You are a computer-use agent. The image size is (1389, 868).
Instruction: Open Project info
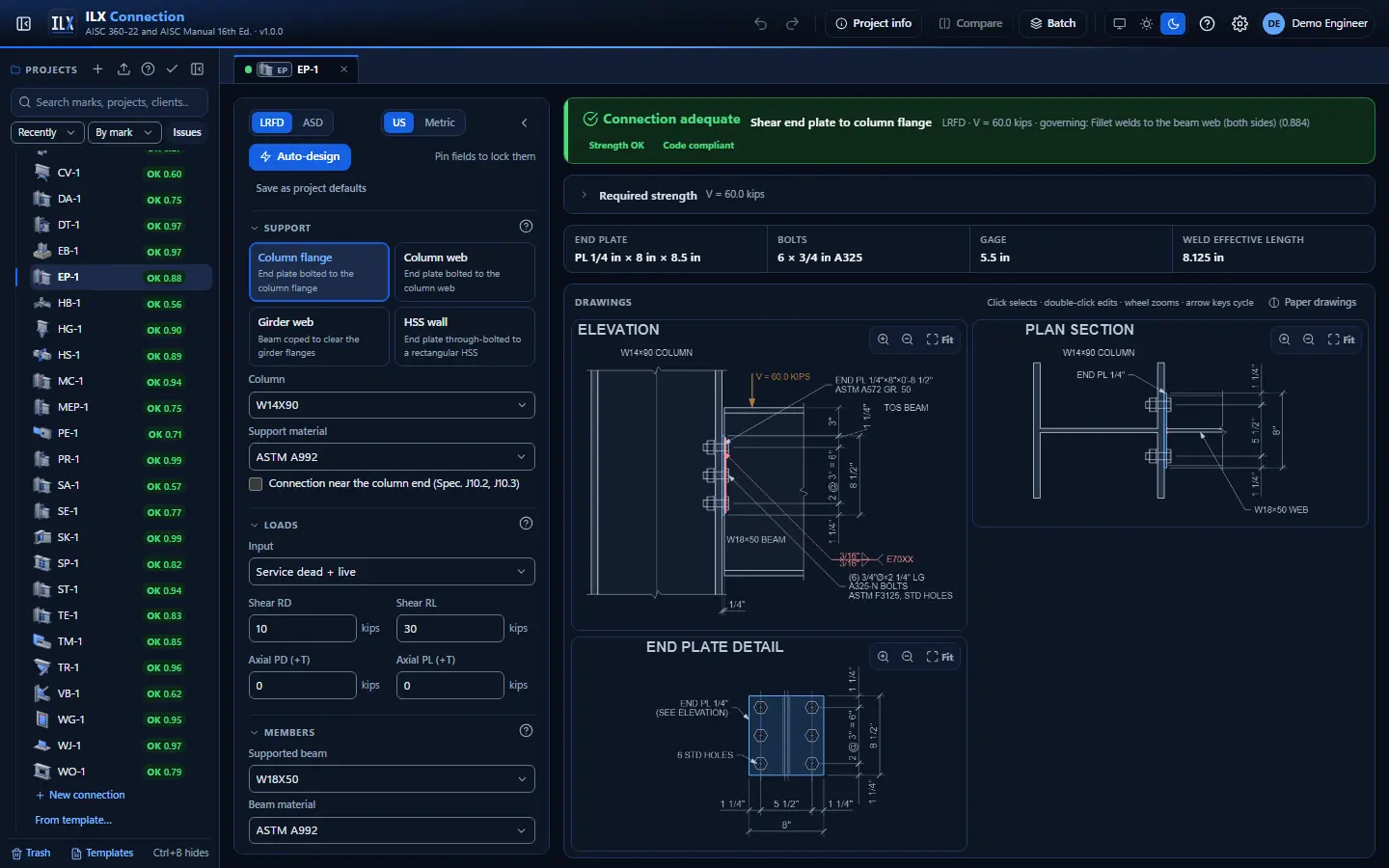tap(874, 23)
